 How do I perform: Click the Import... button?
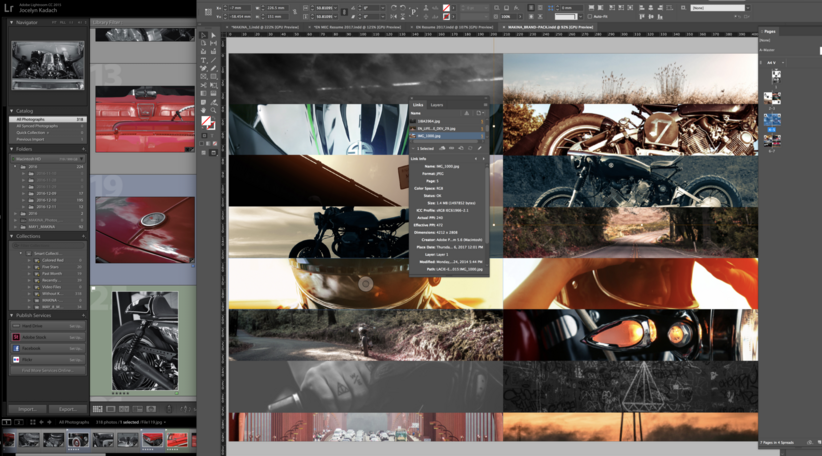tap(27, 409)
